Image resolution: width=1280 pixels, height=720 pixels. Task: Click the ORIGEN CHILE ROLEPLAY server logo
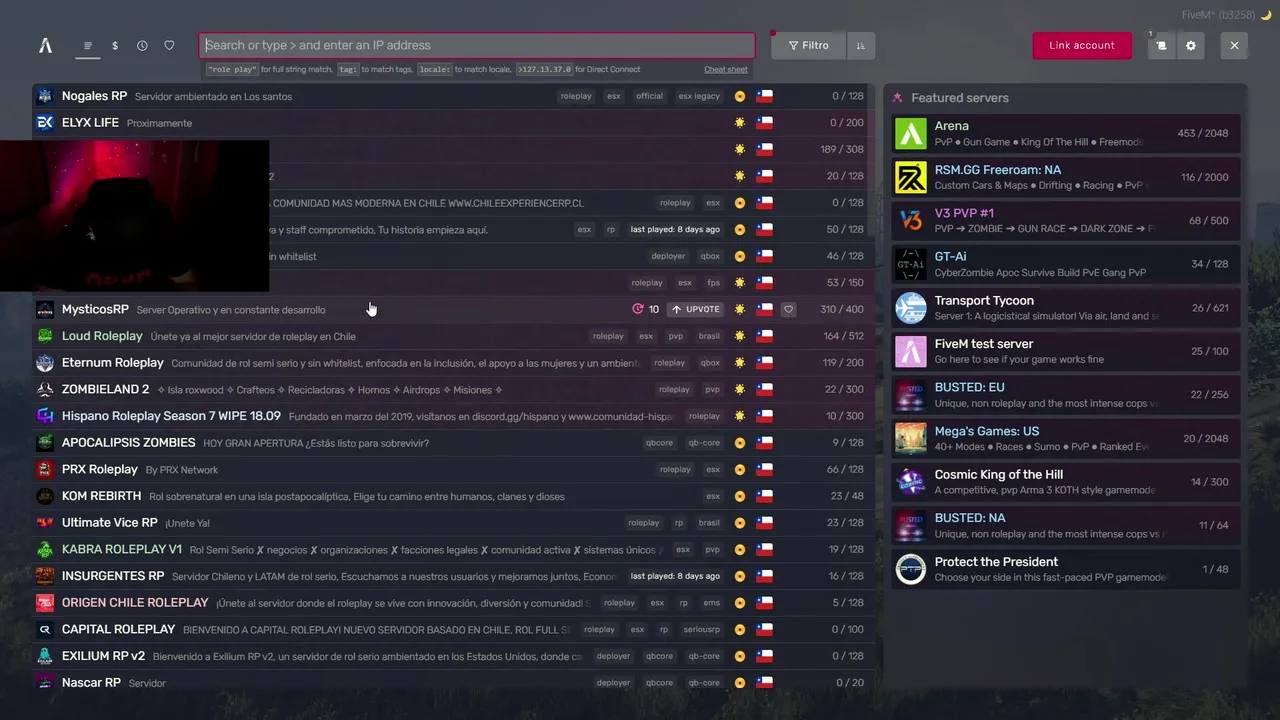tap(45, 603)
